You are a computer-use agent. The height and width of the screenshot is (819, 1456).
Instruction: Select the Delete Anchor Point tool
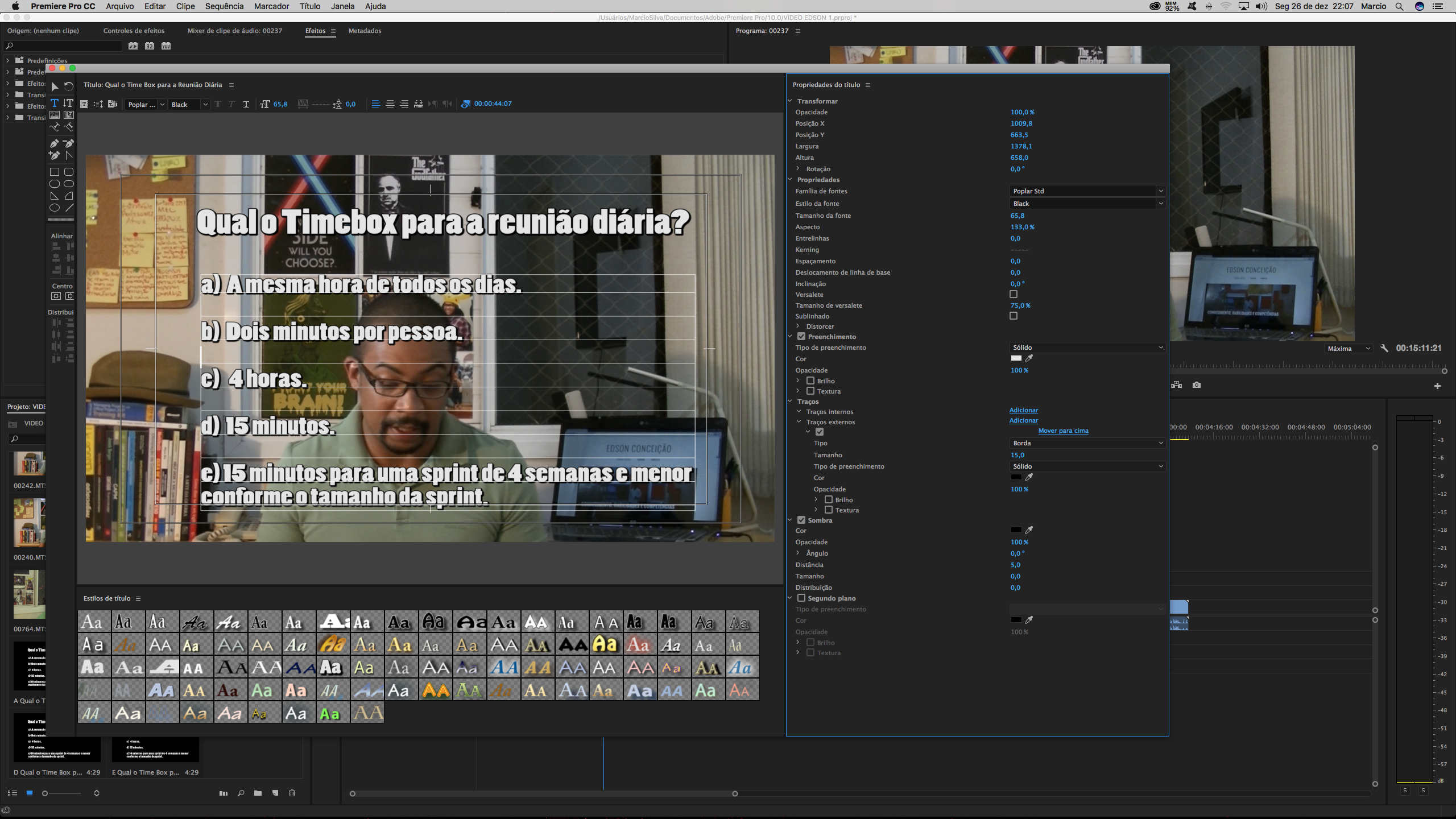pyautogui.click(x=69, y=143)
